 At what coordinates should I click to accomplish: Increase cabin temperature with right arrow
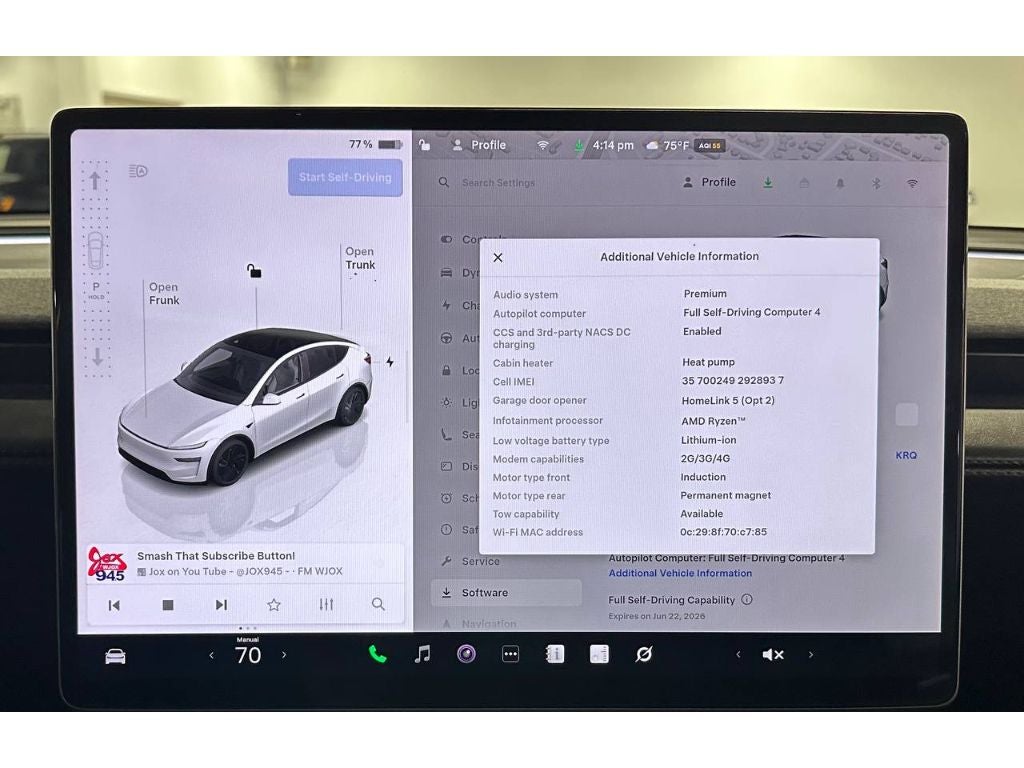pyautogui.click(x=284, y=654)
